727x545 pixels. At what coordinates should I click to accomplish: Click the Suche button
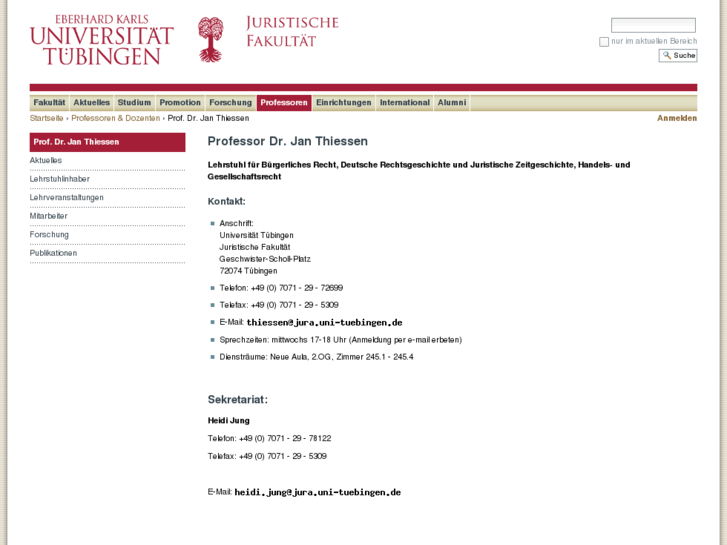(678, 56)
